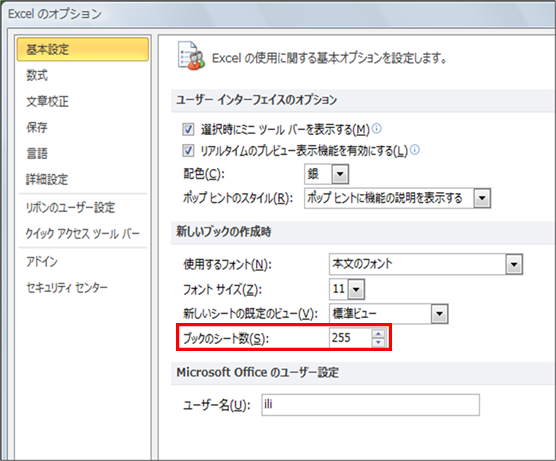Expand the フォント サイズ dropdown
This screenshot has width=556, height=461.
(356, 290)
